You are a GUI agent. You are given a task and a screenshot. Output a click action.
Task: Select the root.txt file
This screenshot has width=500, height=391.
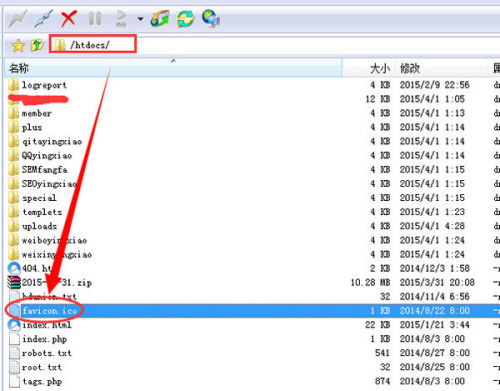click(x=42, y=367)
